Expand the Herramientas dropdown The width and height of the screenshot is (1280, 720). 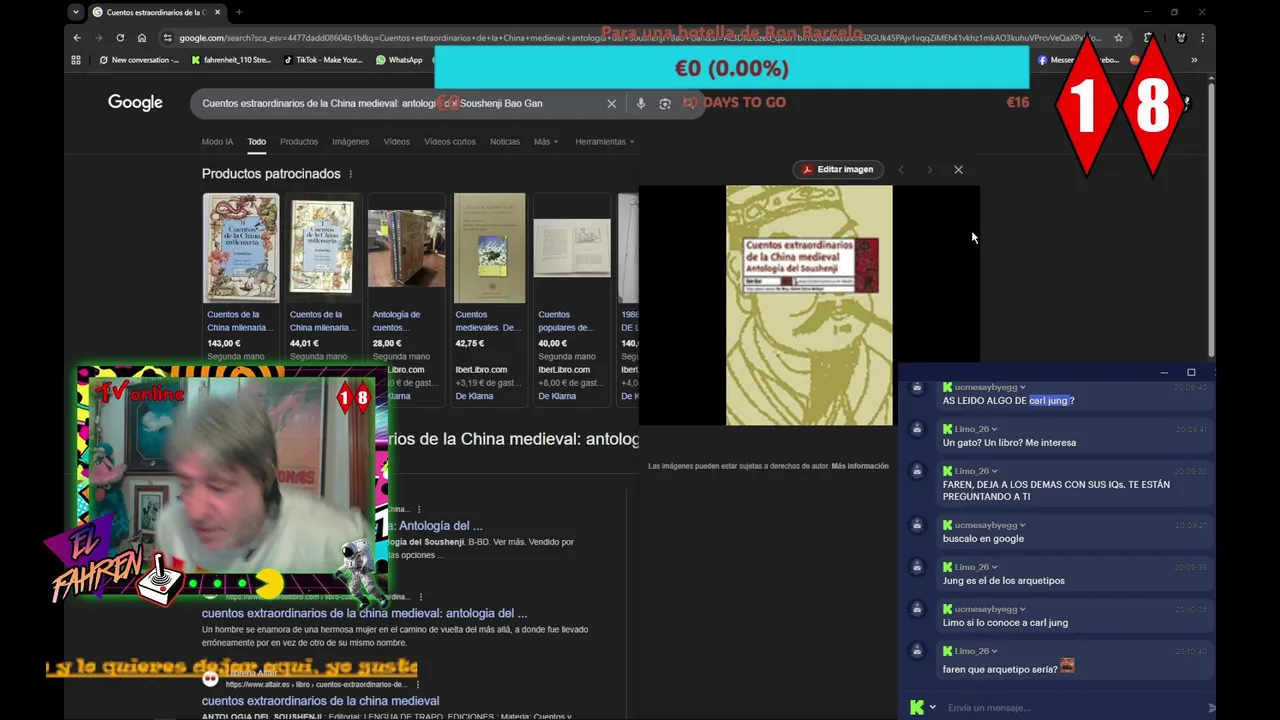(605, 142)
